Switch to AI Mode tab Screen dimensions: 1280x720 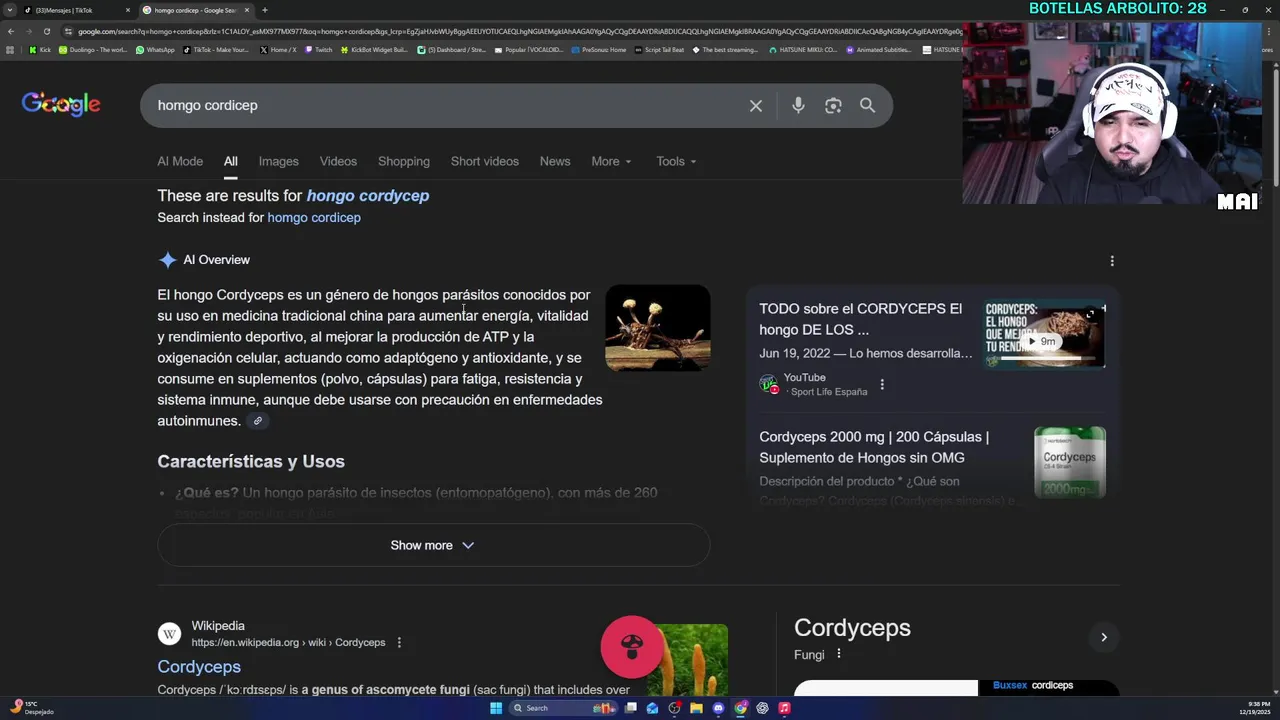point(180,161)
